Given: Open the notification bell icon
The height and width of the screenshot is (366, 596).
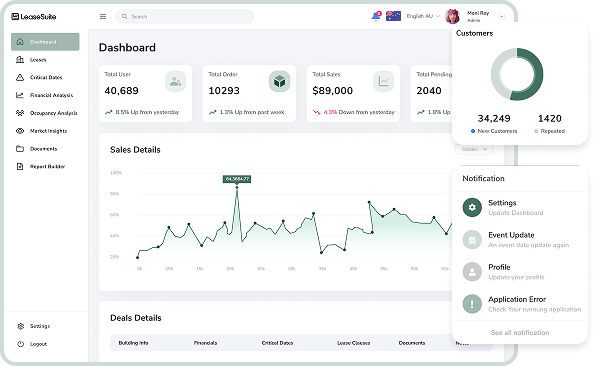Looking at the screenshot, I should [x=376, y=16].
